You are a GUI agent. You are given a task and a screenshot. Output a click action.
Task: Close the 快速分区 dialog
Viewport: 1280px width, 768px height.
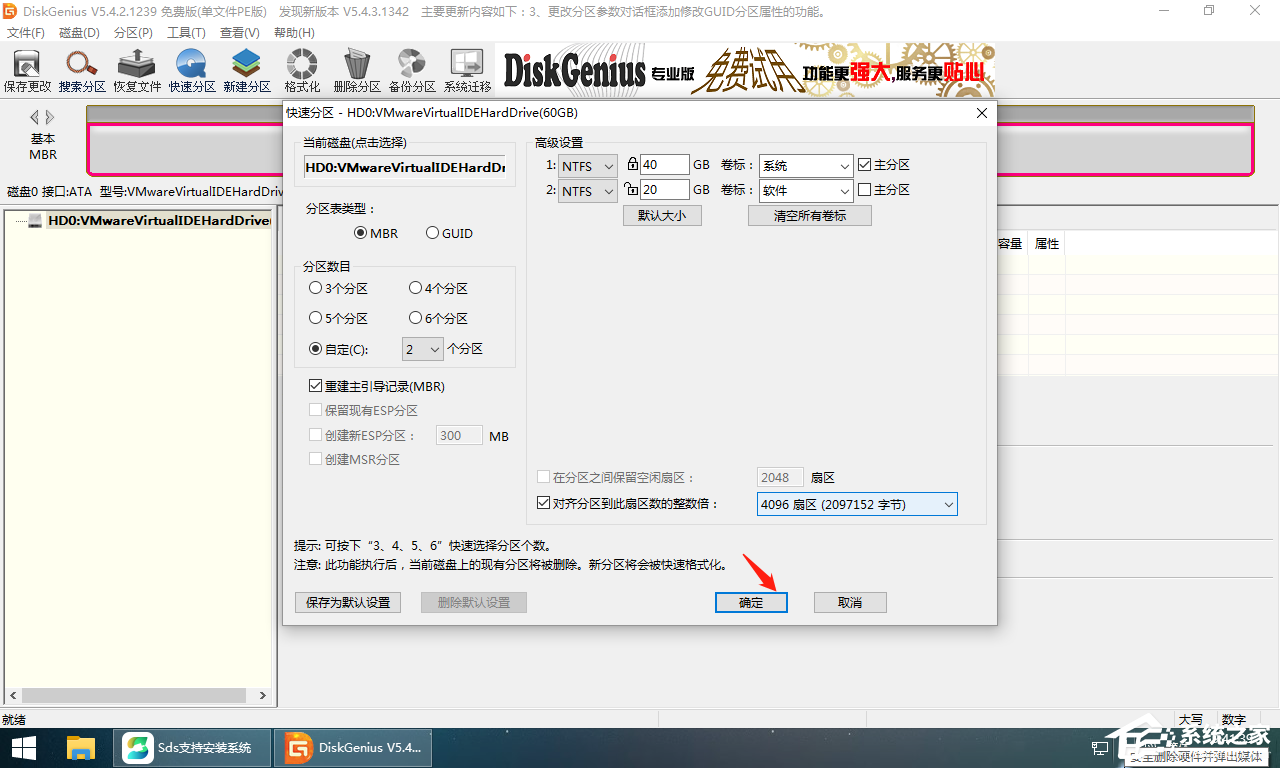click(981, 112)
